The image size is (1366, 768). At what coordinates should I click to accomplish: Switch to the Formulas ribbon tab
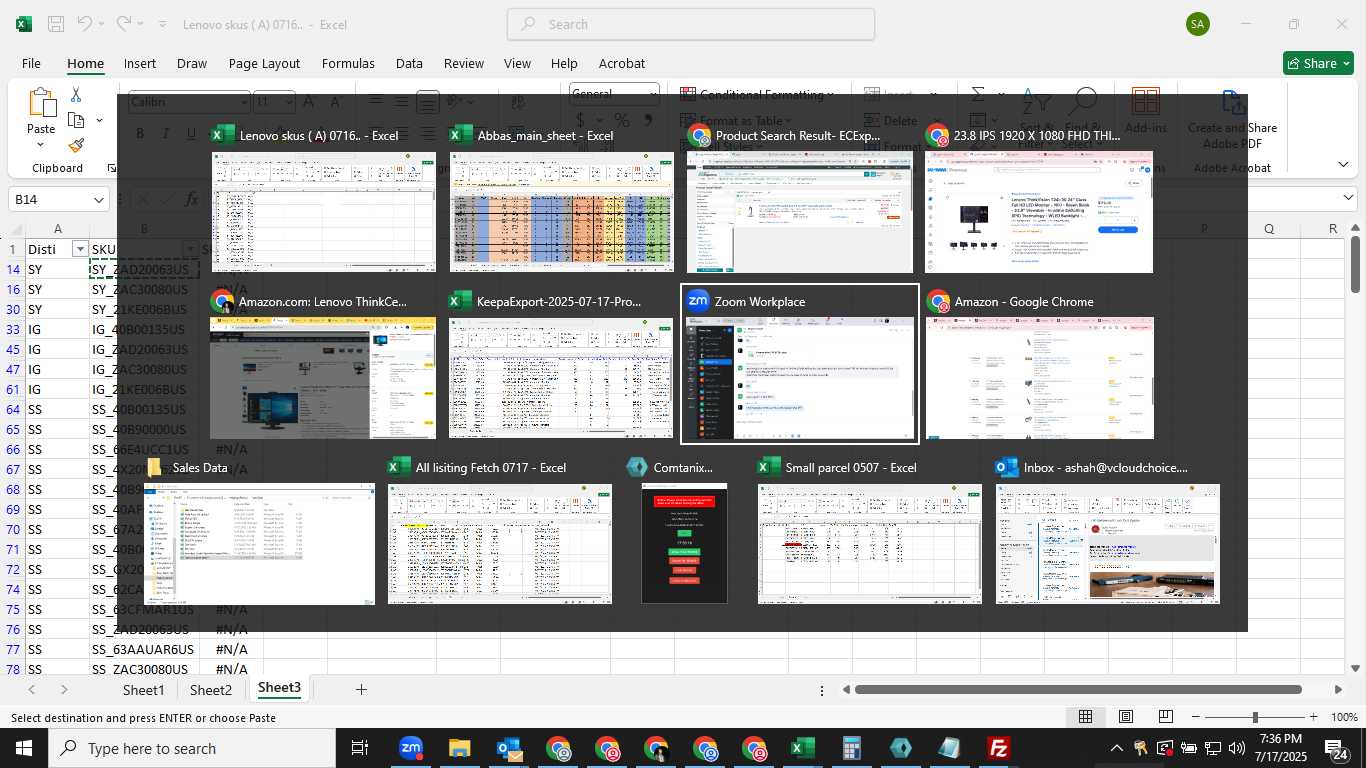(x=348, y=63)
